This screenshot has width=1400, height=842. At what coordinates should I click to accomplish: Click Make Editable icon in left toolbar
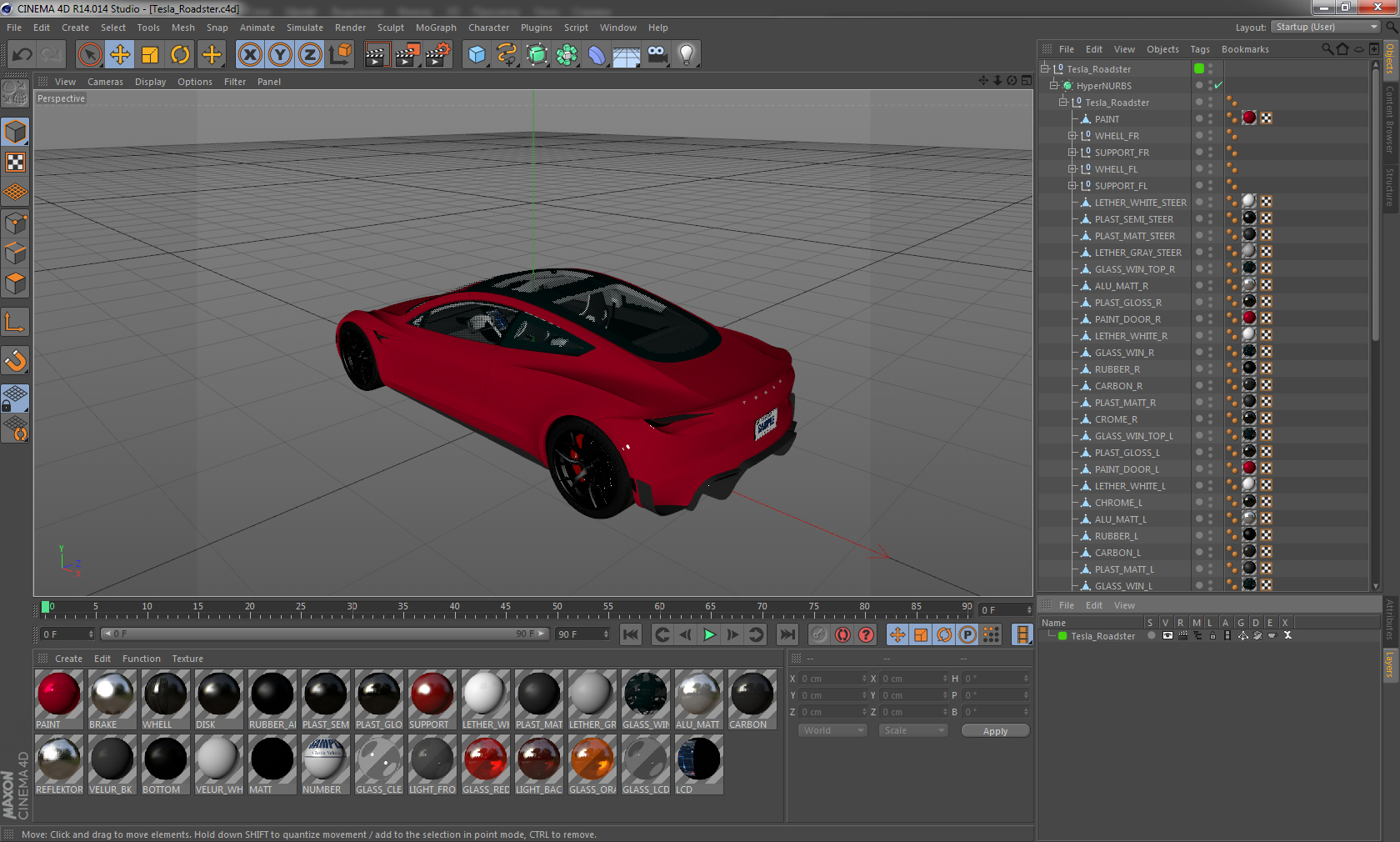[15, 93]
